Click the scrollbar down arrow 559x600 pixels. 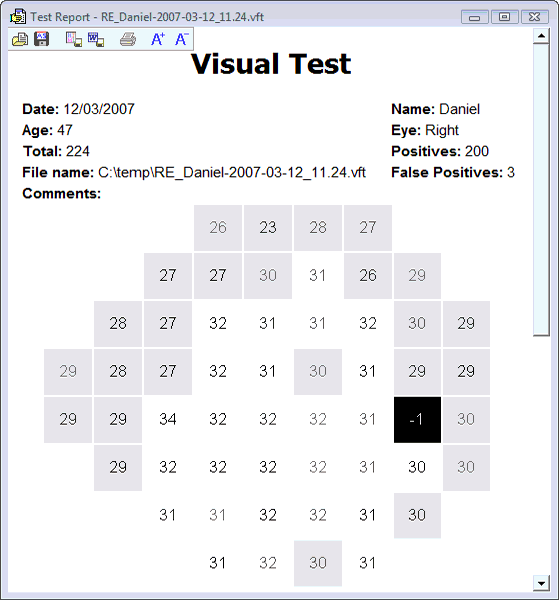tap(541, 583)
